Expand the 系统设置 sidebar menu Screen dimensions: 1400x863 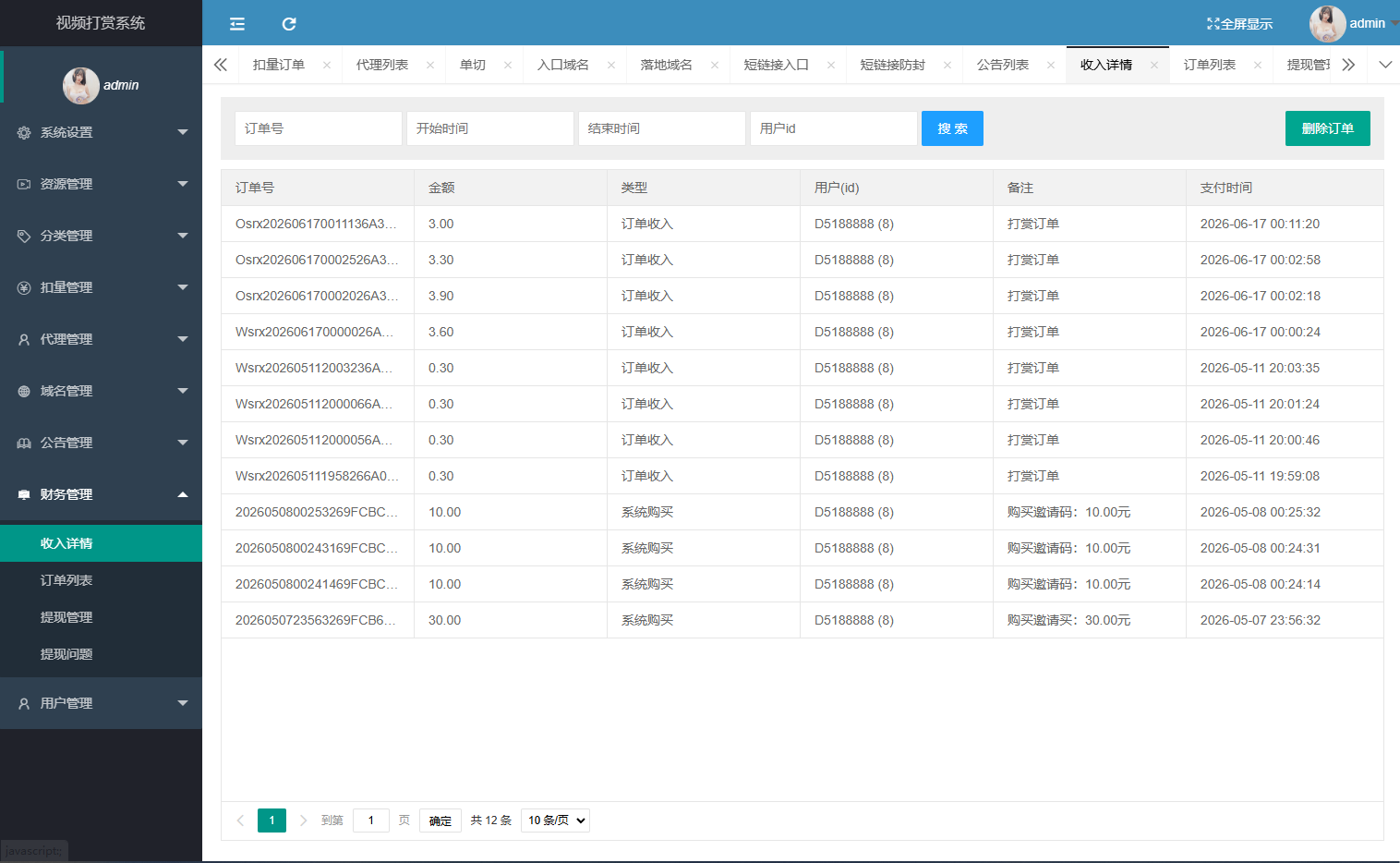point(101,132)
